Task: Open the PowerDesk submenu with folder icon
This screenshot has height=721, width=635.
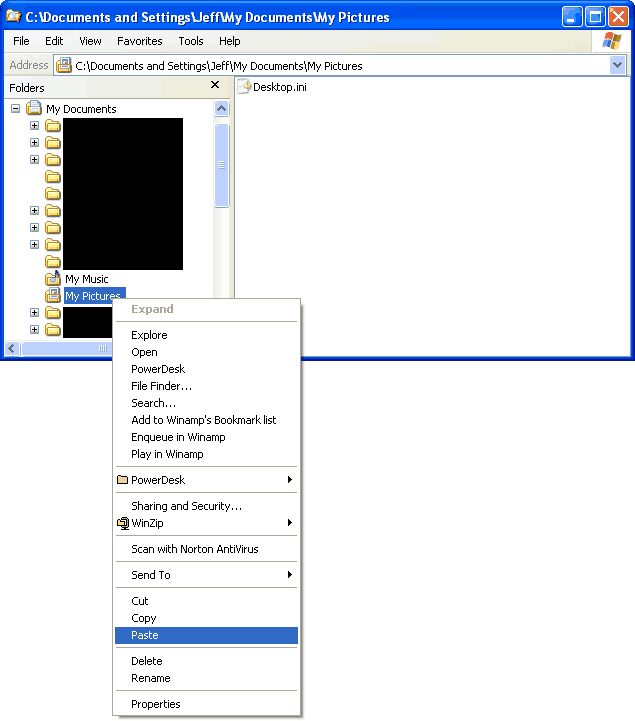Action: tap(206, 480)
